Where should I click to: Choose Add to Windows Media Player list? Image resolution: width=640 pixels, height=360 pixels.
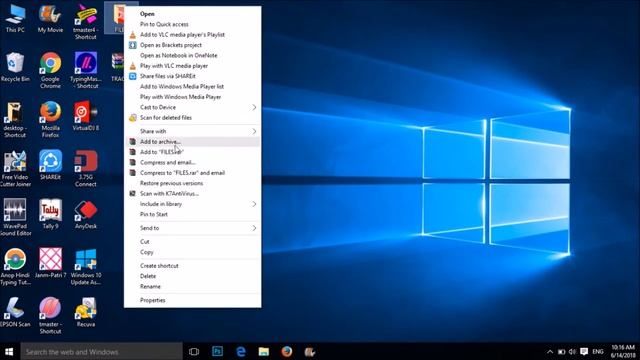coord(193,87)
